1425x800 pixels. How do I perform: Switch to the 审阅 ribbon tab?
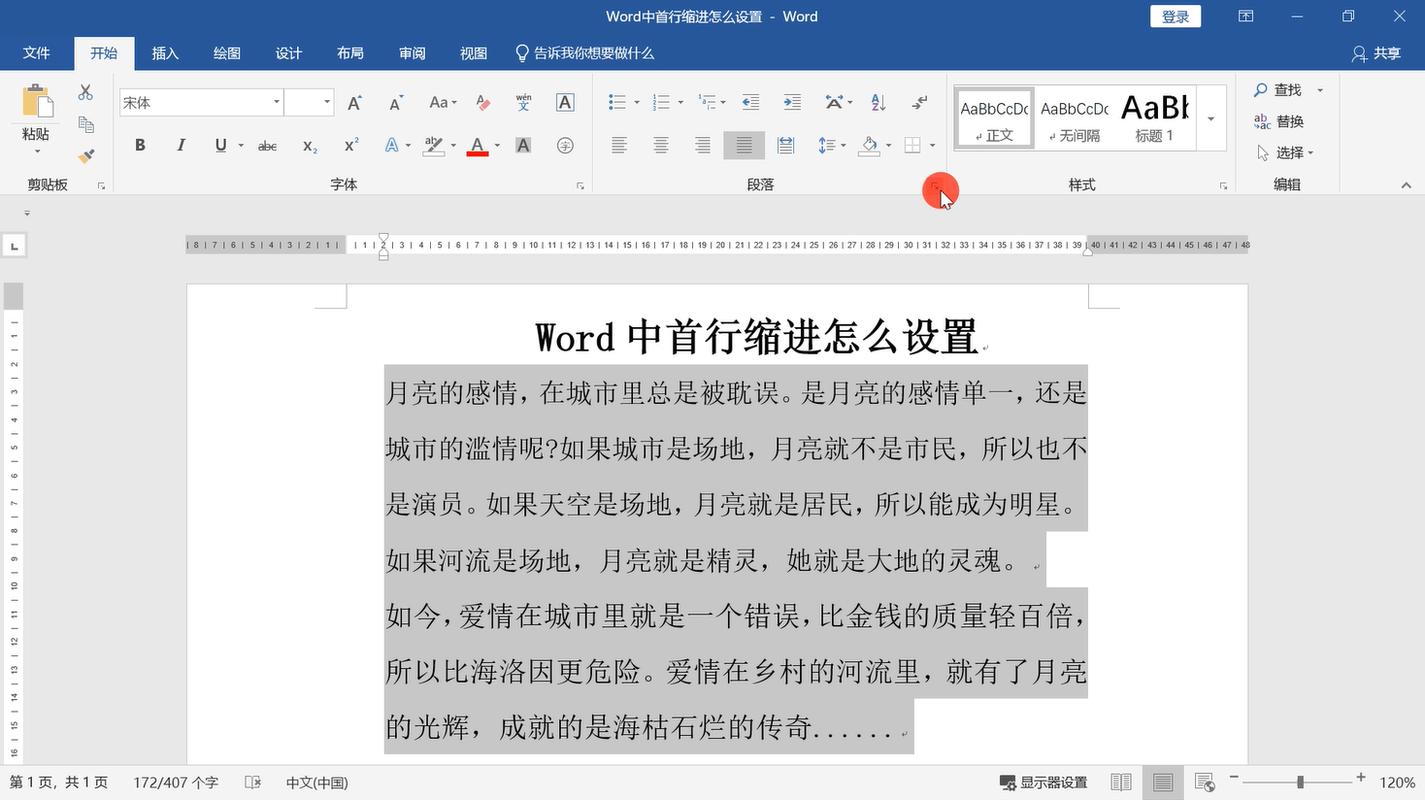412,53
